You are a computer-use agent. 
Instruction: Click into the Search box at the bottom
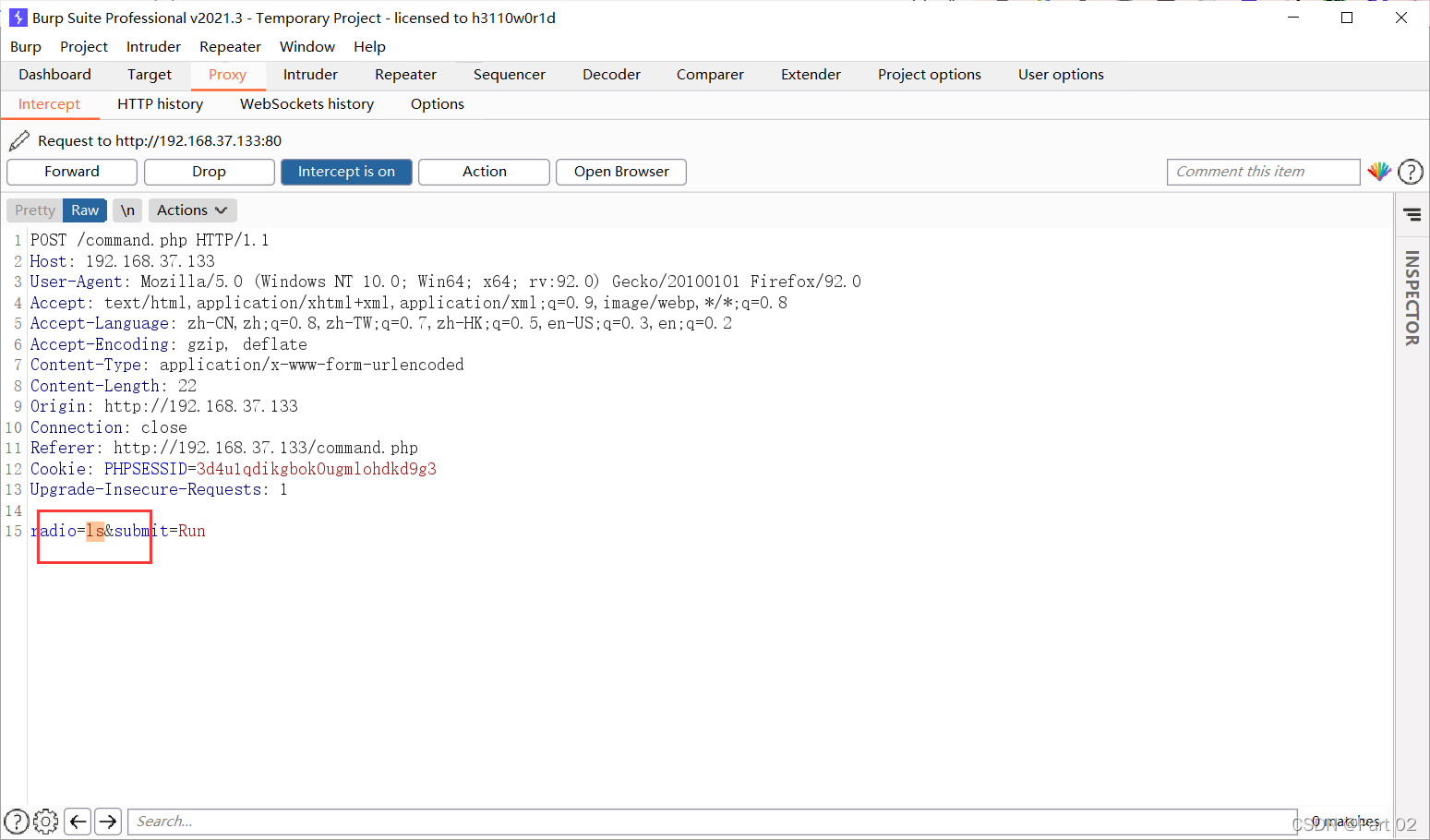tap(711, 821)
